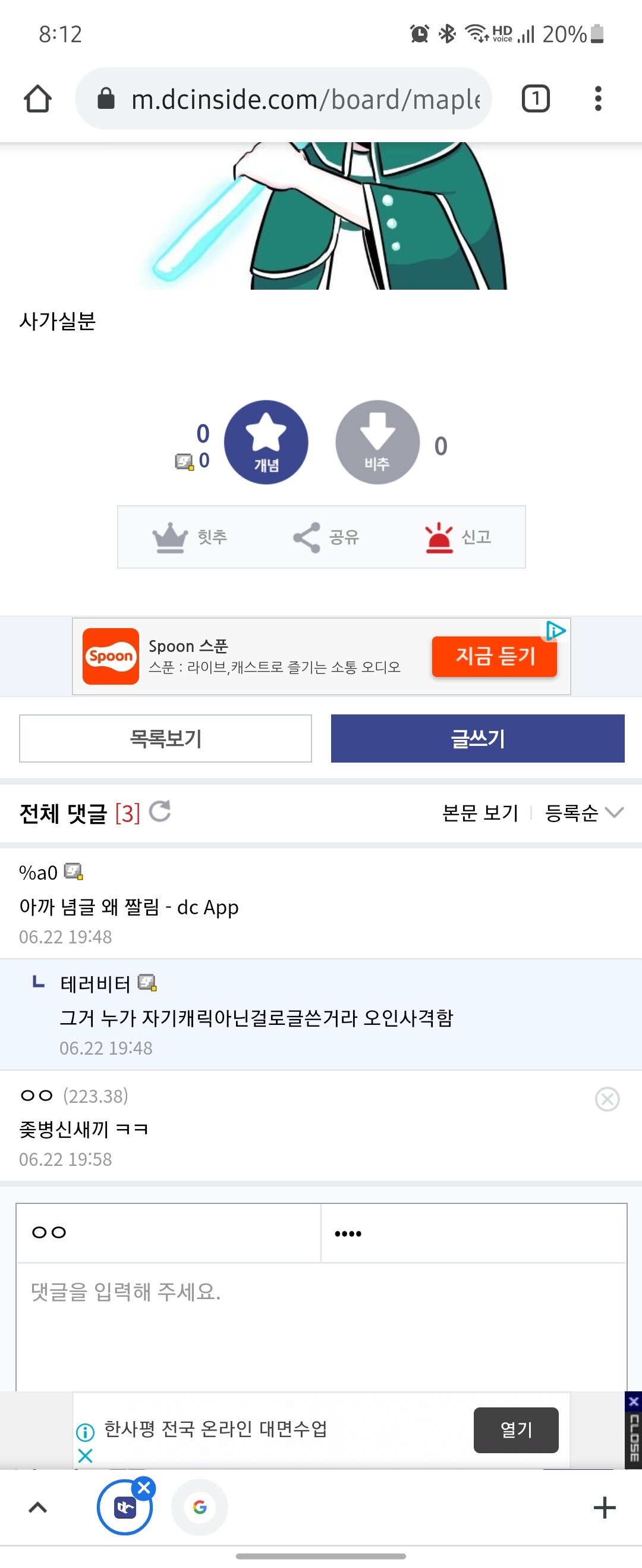
Task: Open the browser tab switcher showing 1
Action: pos(536,99)
